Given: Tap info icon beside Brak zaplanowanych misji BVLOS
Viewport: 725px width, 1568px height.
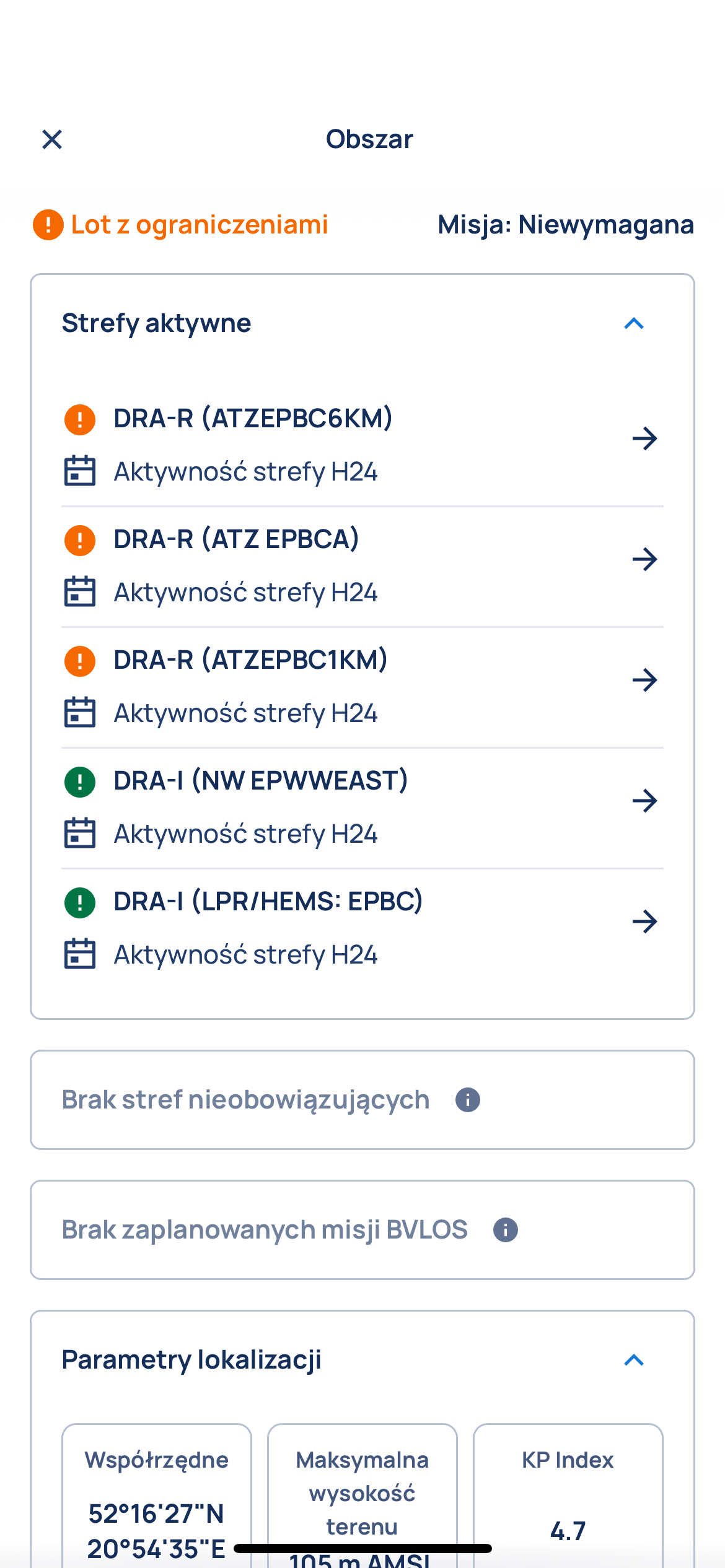Looking at the screenshot, I should pos(506,1230).
